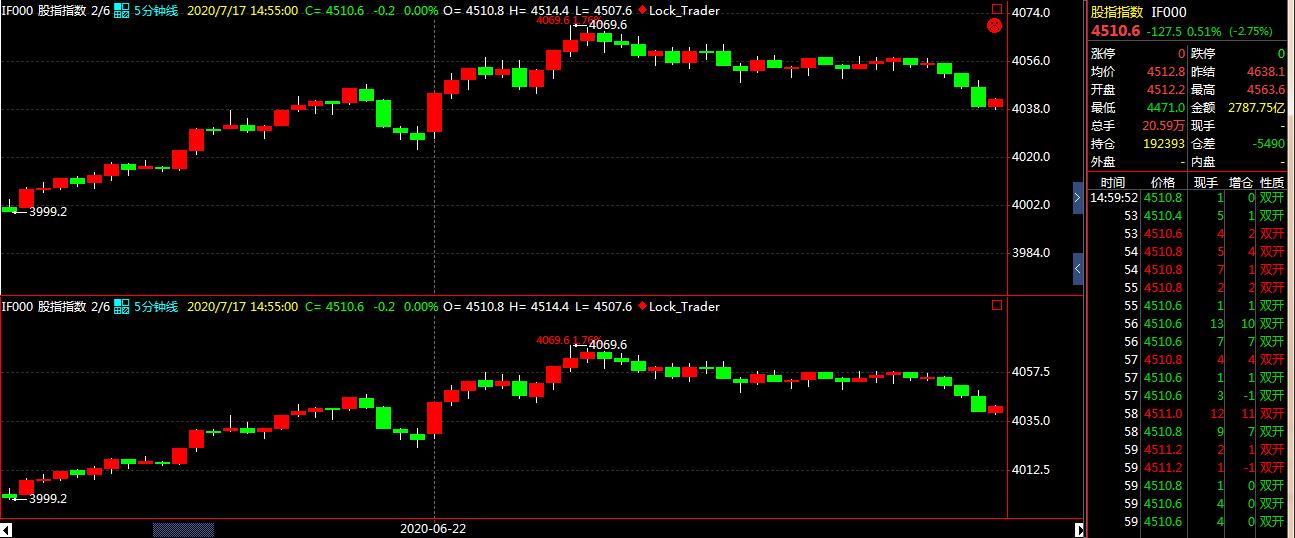The width and height of the screenshot is (1295, 538).
Task: Click the IF000 股指指数 title in top pane
Action: pyautogui.click(x=44, y=11)
